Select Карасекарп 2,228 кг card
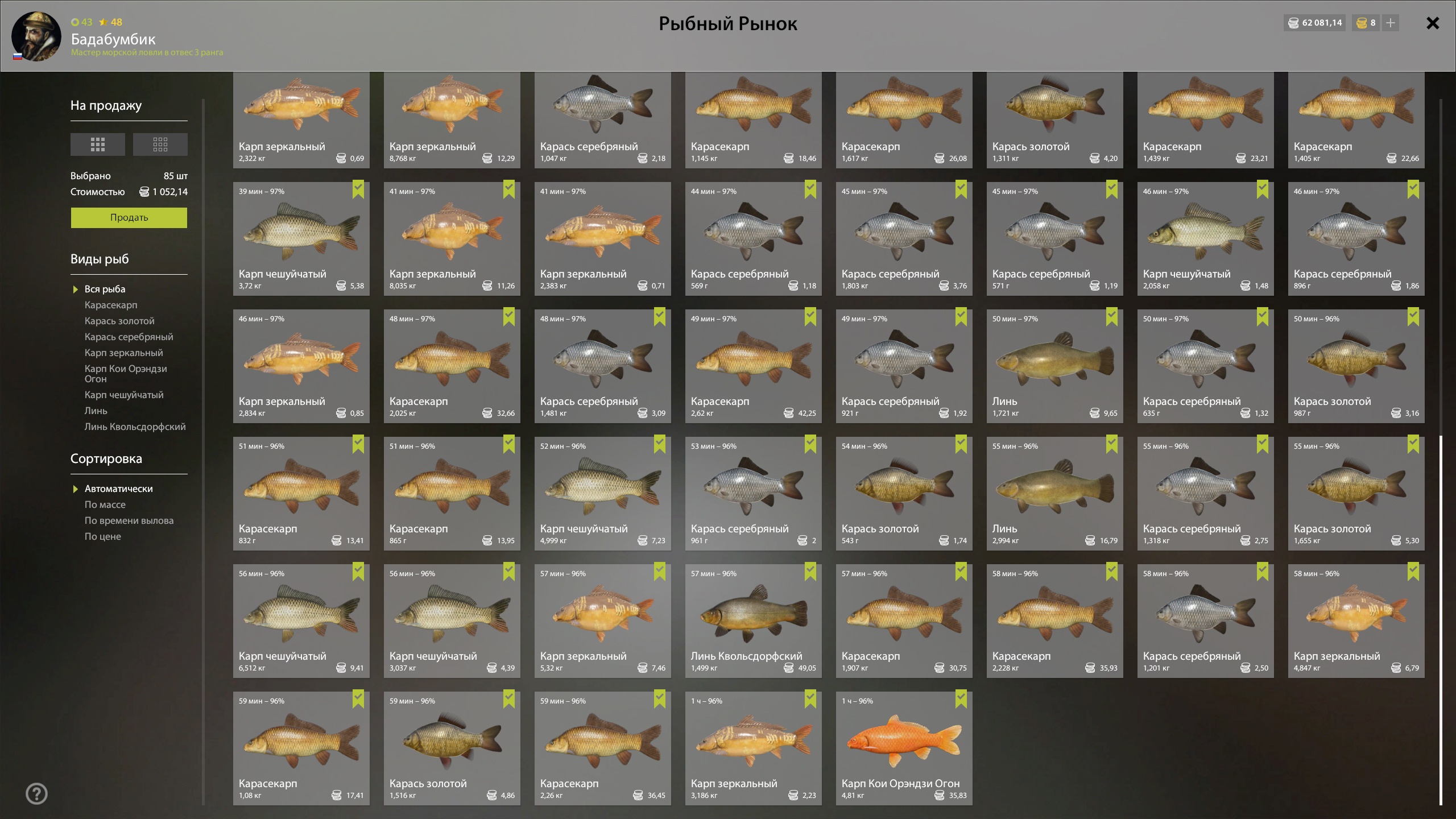Image resolution: width=1456 pixels, height=819 pixels. pos(1055,621)
